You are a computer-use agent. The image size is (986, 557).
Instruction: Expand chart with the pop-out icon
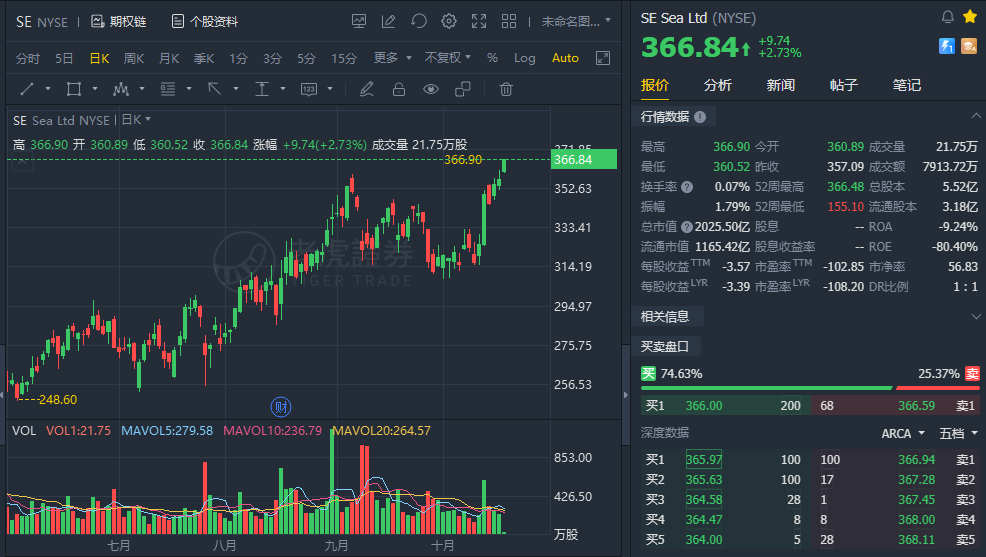[603, 58]
